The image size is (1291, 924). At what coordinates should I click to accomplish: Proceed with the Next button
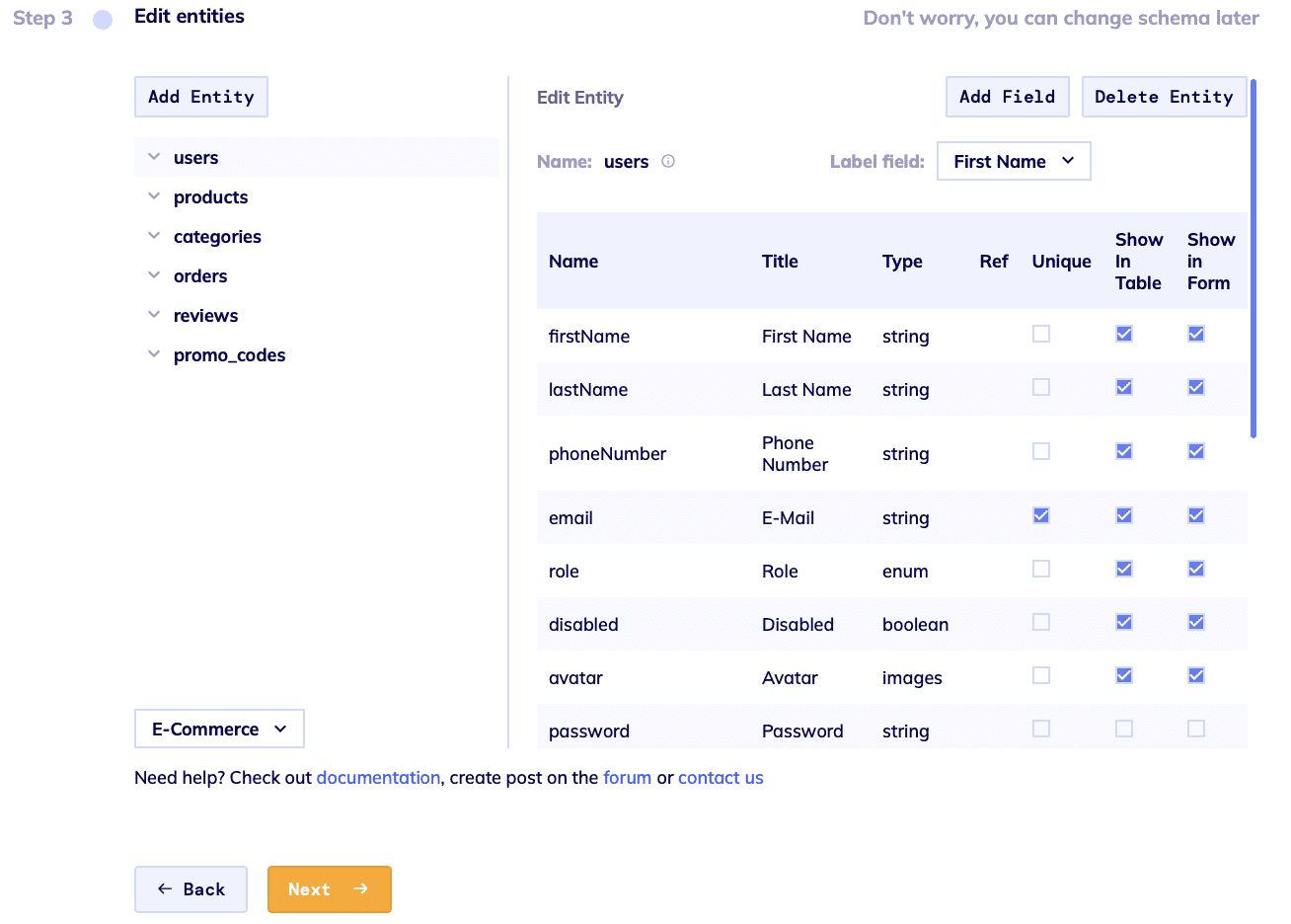click(329, 889)
